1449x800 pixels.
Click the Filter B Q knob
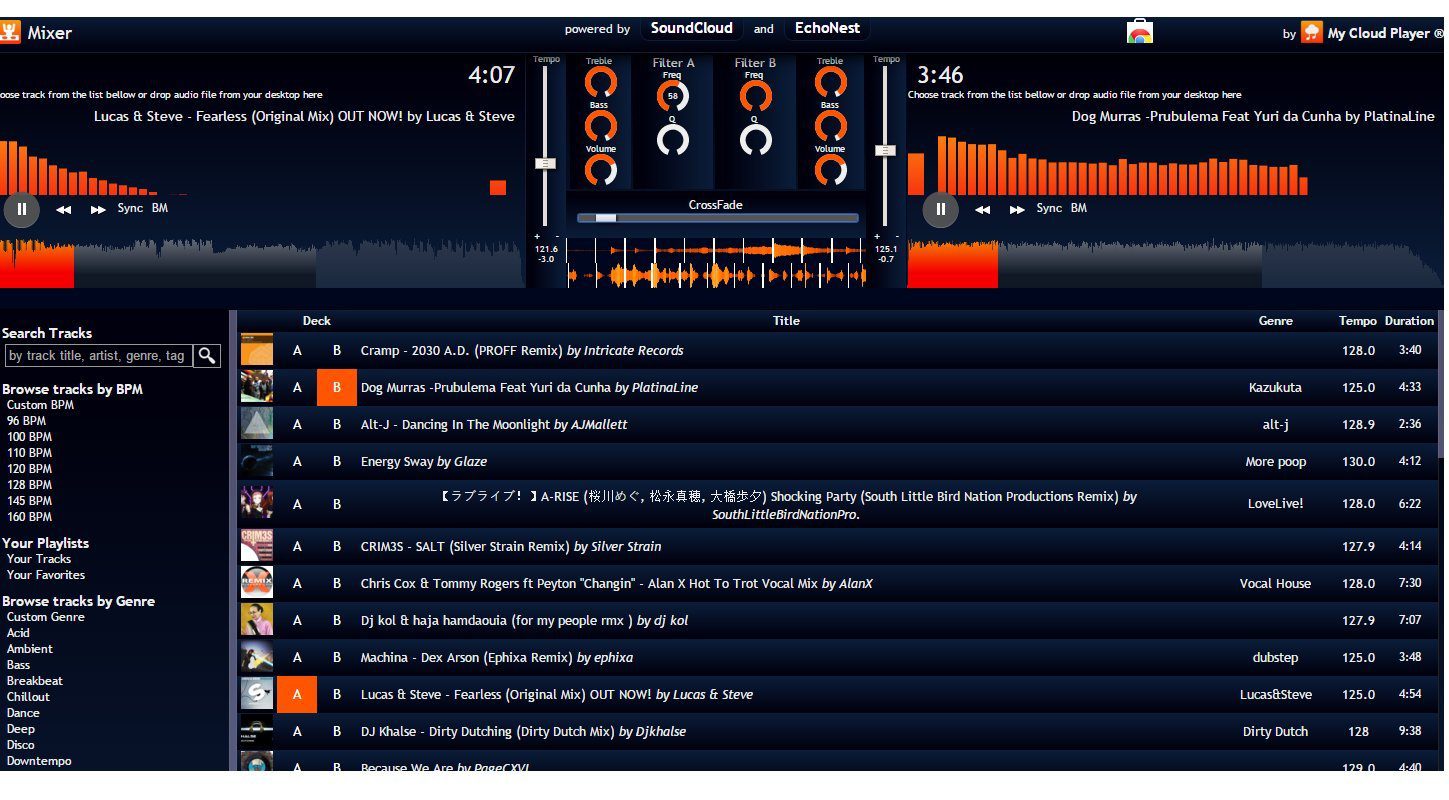755,140
